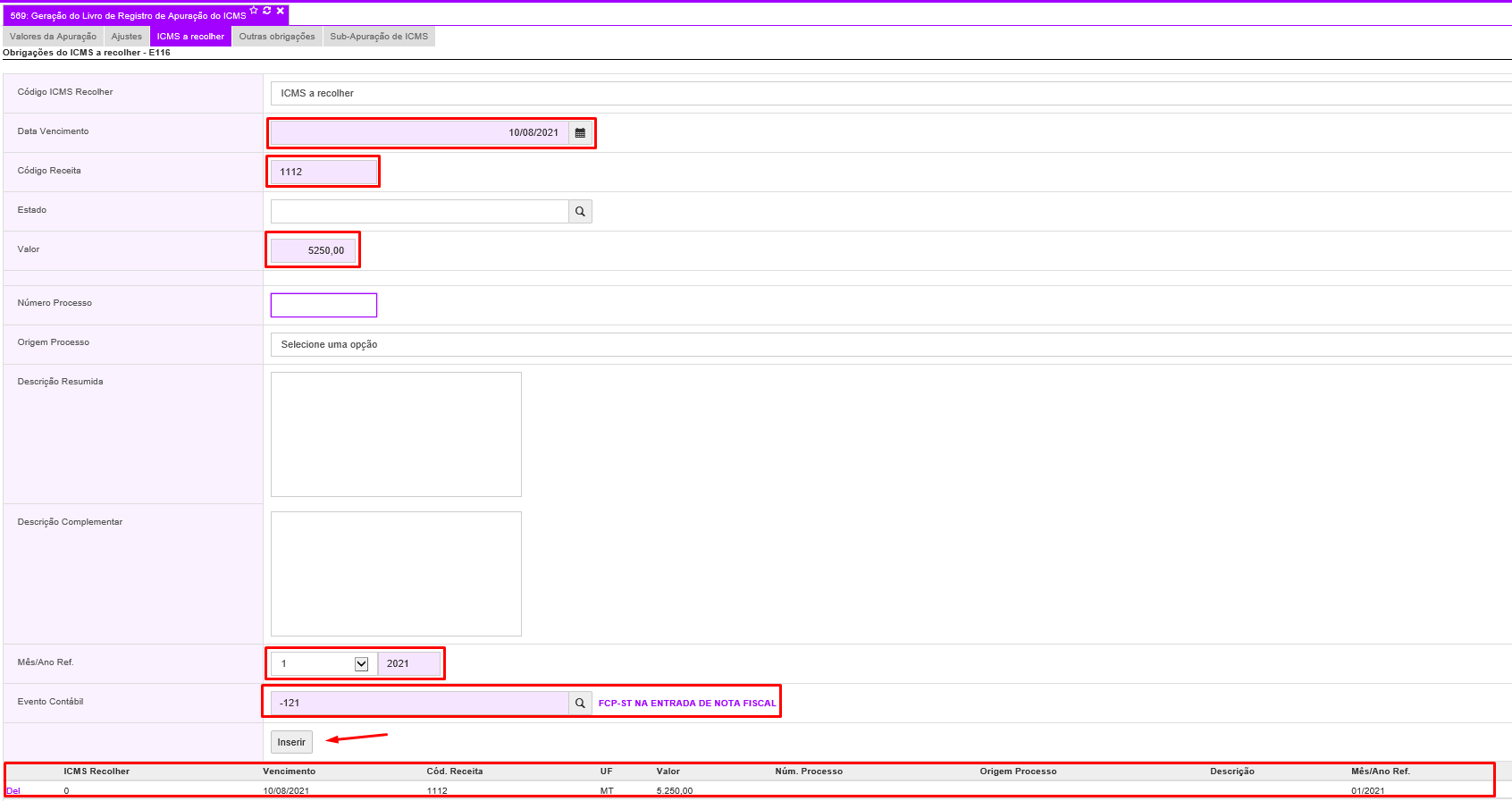1512x801 pixels.
Task: Focus the Código Receita field with 1112
Action: [x=323, y=172]
